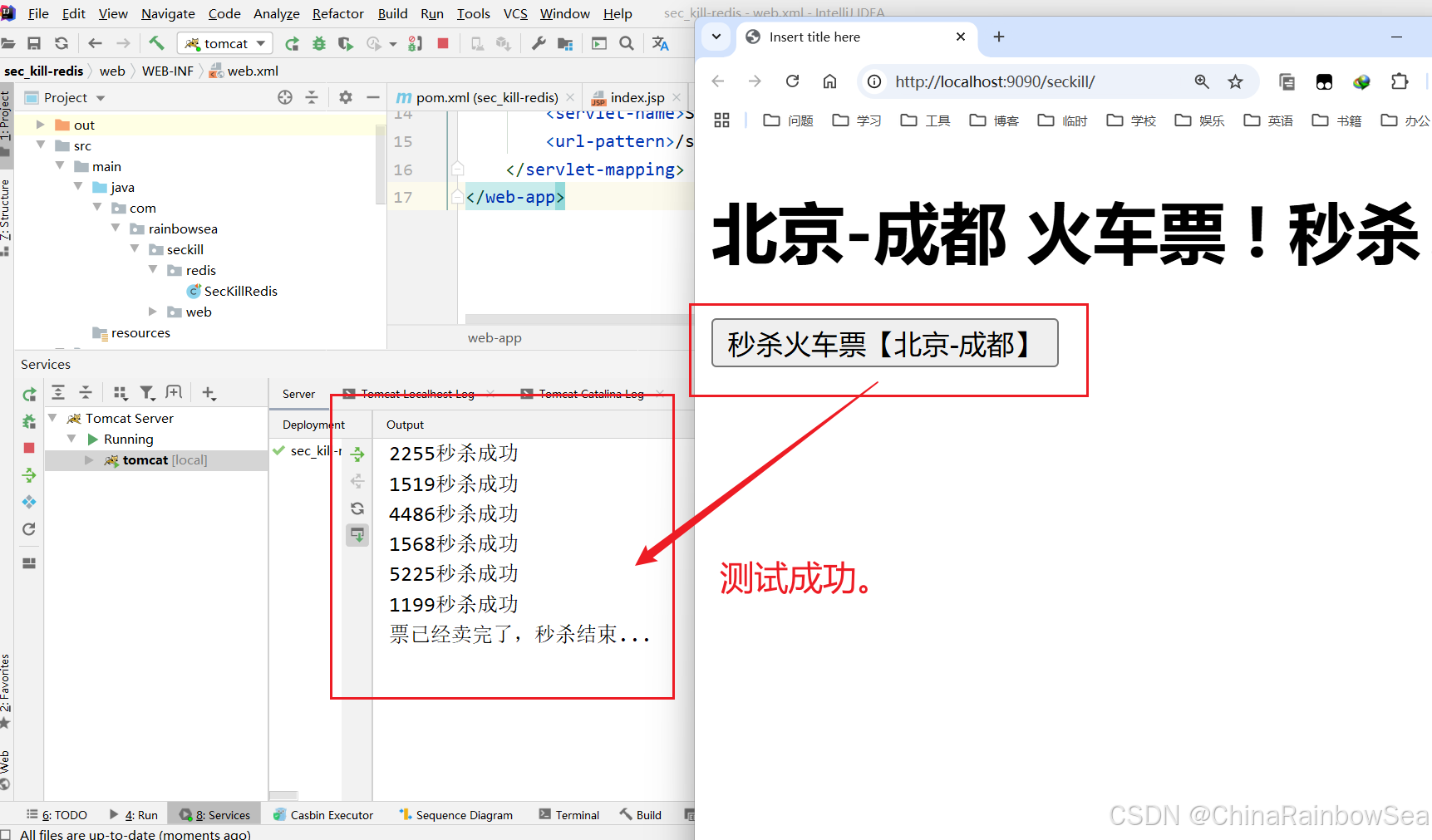
Task: Open the 4: Run tool window
Action: tap(134, 815)
